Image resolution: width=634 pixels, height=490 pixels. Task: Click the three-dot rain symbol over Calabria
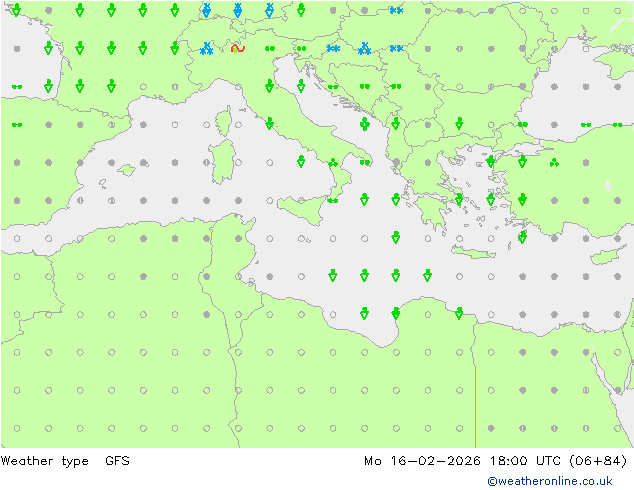point(333,163)
